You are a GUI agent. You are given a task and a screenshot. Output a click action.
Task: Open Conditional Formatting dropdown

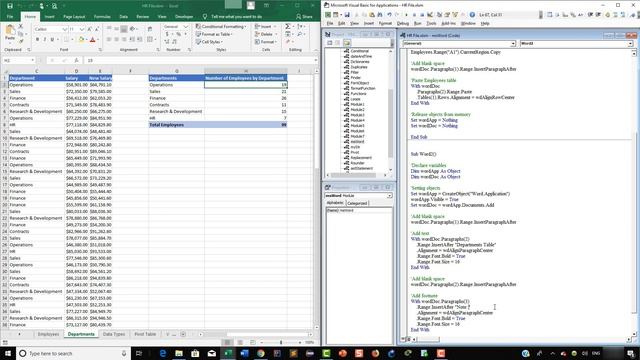(x=221, y=27)
